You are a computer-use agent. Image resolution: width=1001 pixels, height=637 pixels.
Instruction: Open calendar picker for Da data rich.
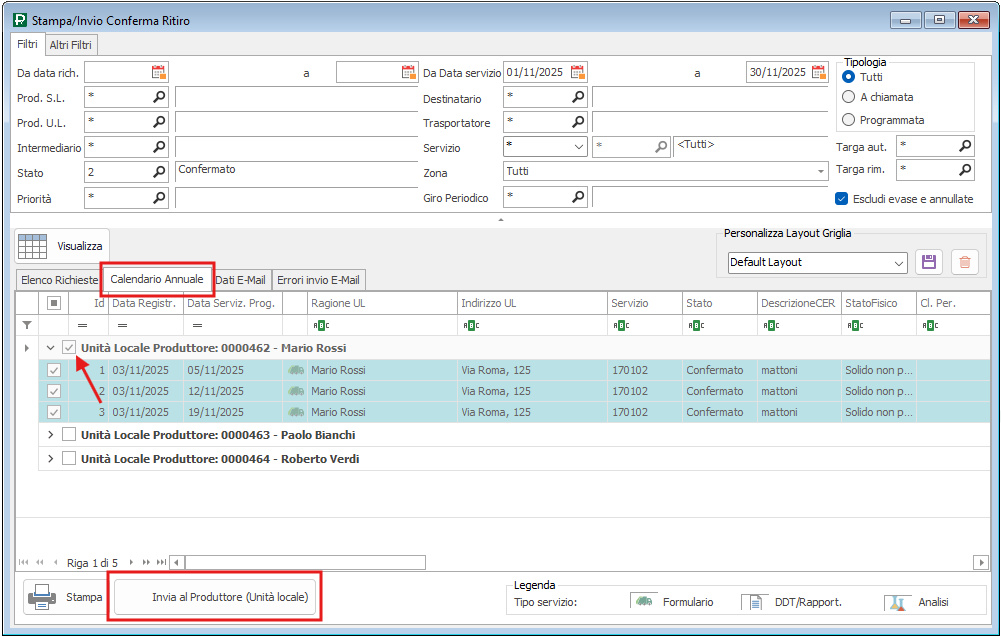(x=158, y=72)
